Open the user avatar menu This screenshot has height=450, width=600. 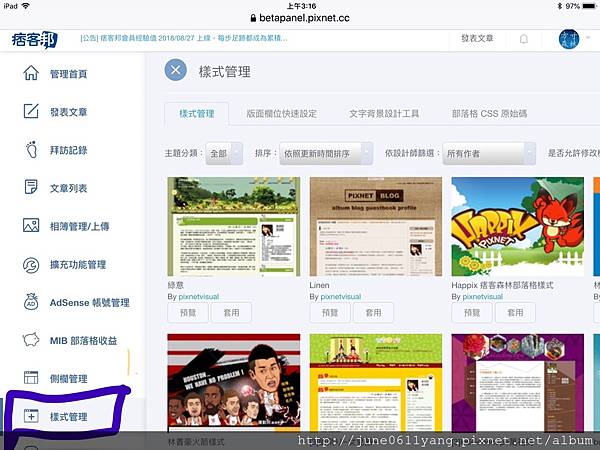coord(569,39)
